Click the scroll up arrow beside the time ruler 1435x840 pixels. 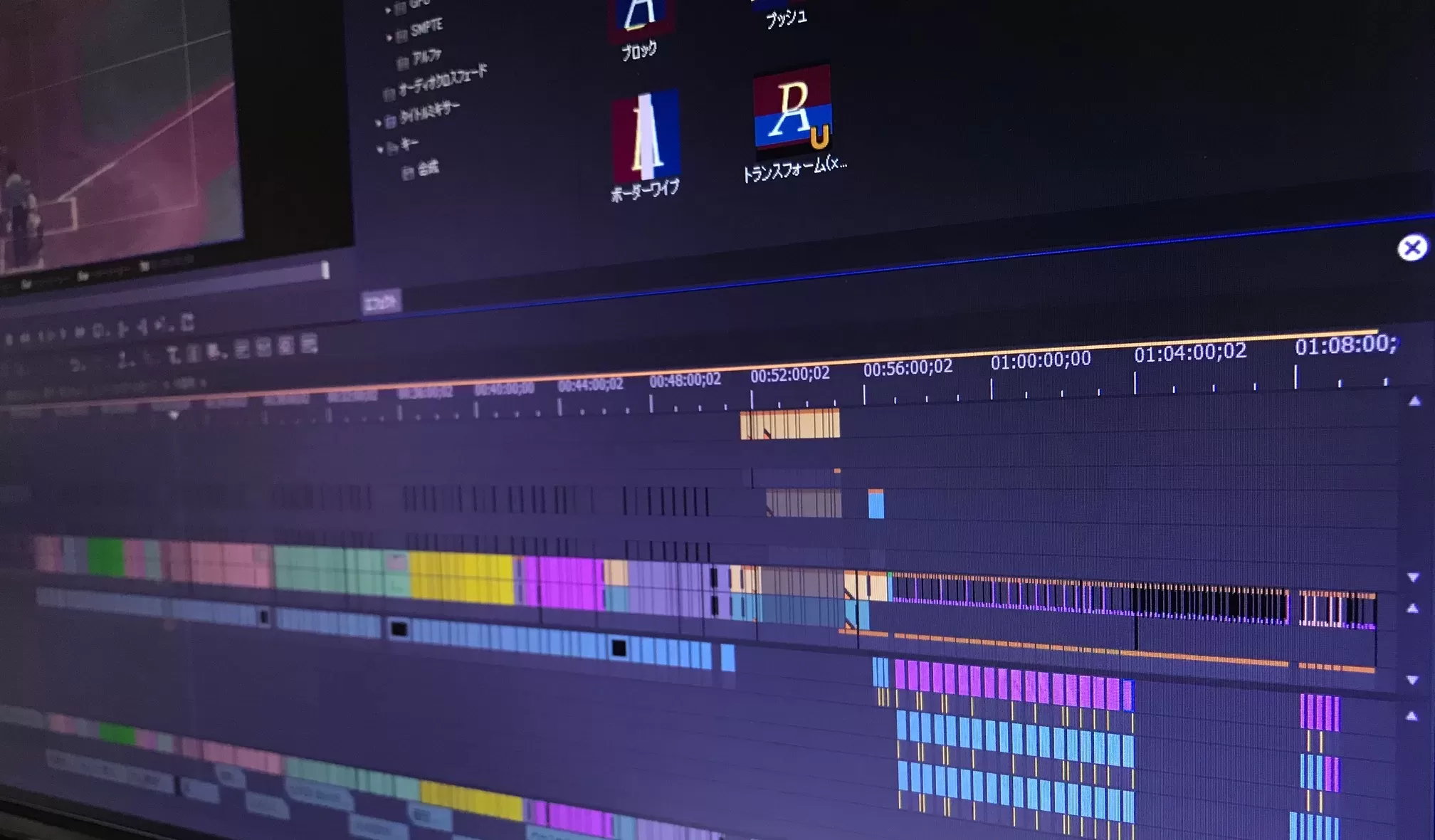click(1414, 401)
